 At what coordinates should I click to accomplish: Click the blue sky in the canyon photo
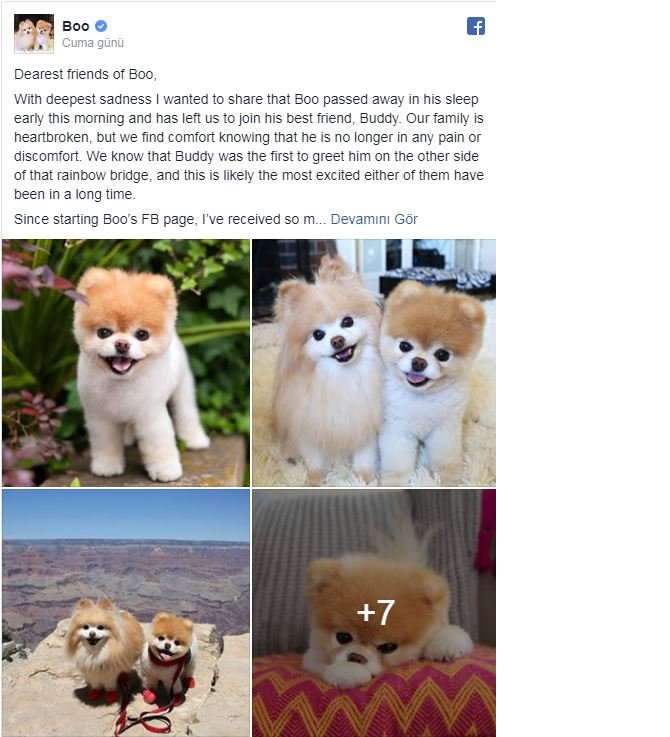pyautogui.click(x=126, y=515)
